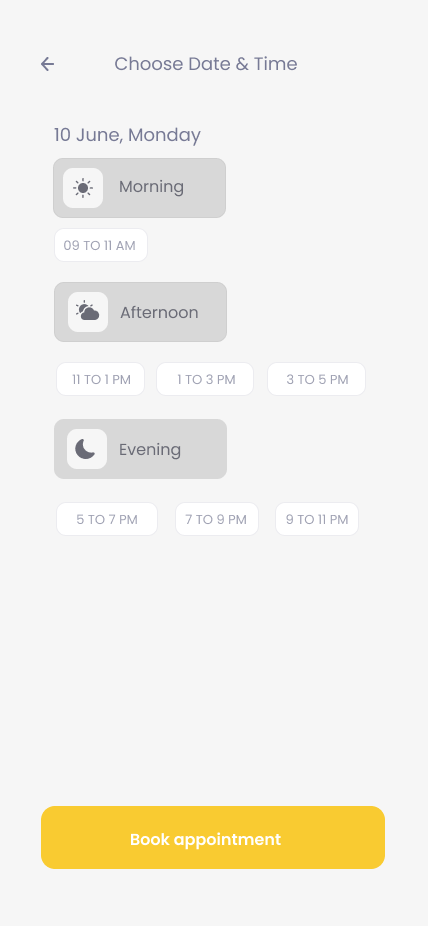Click the 10 June, Monday date heading
Viewport: 428px width, 926px height.
[127, 135]
